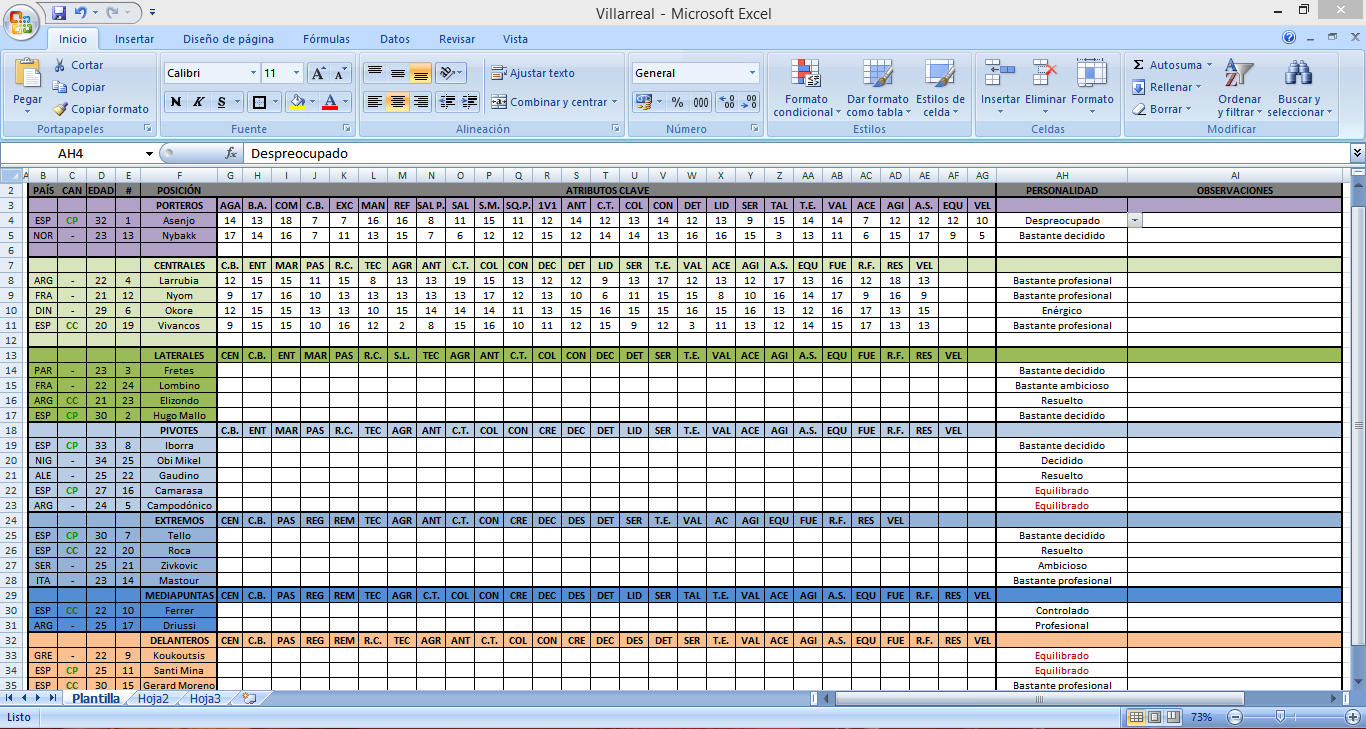Align text to middle of cell
The height and width of the screenshot is (729, 1366).
pyautogui.click(x=397, y=73)
